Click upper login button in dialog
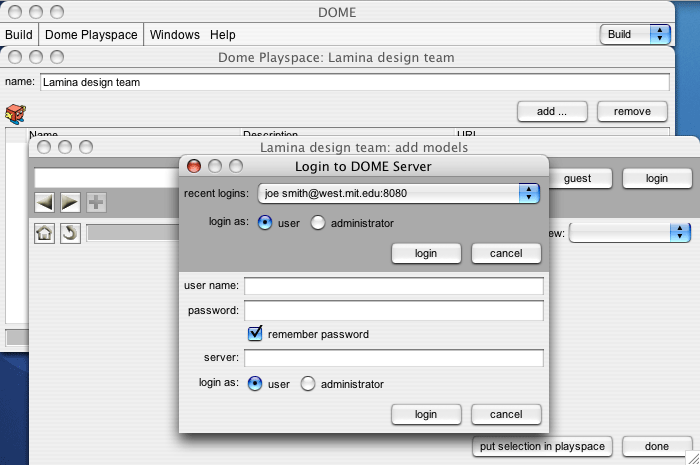The height and width of the screenshot is (465, 700). 426,253
